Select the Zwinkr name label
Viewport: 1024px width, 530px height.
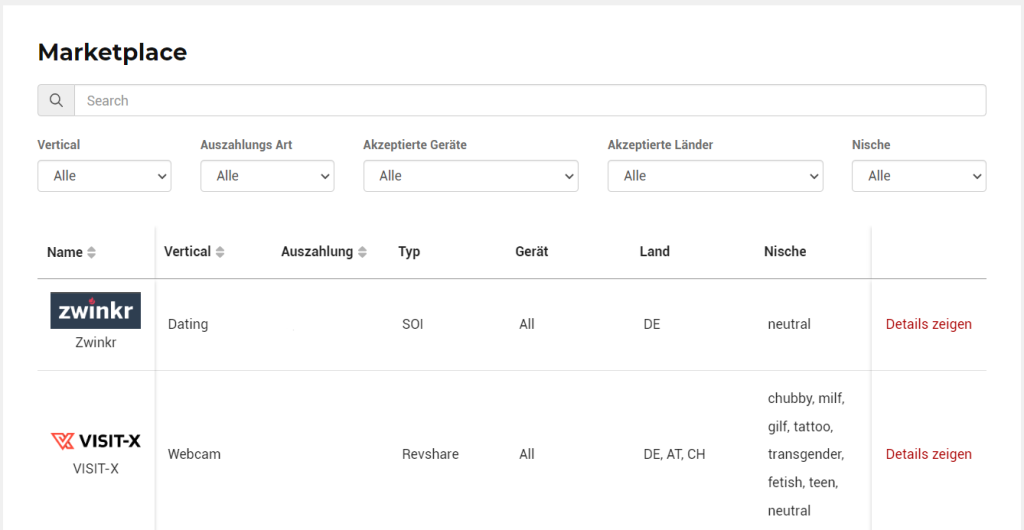pyautogui.click(x=95, y=342)
